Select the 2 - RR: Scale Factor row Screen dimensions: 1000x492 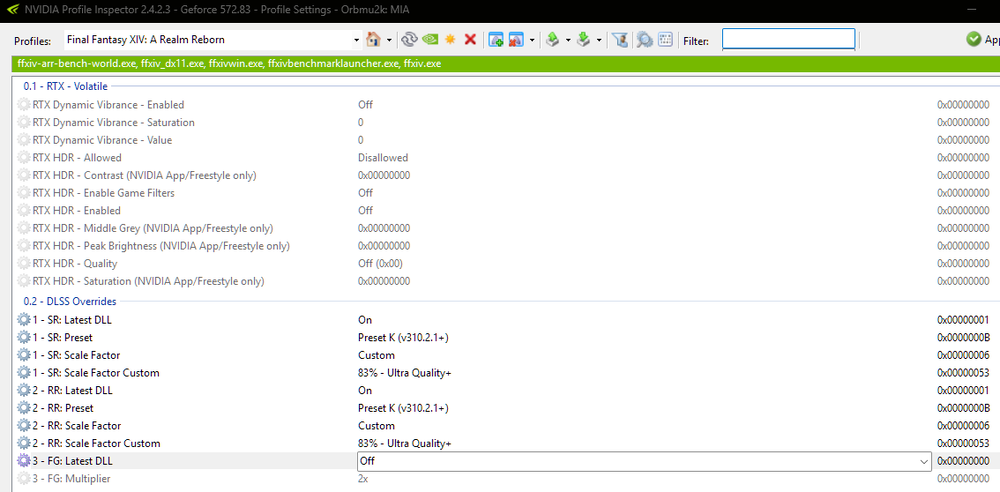pyautogui.click(x=504, y=426)
